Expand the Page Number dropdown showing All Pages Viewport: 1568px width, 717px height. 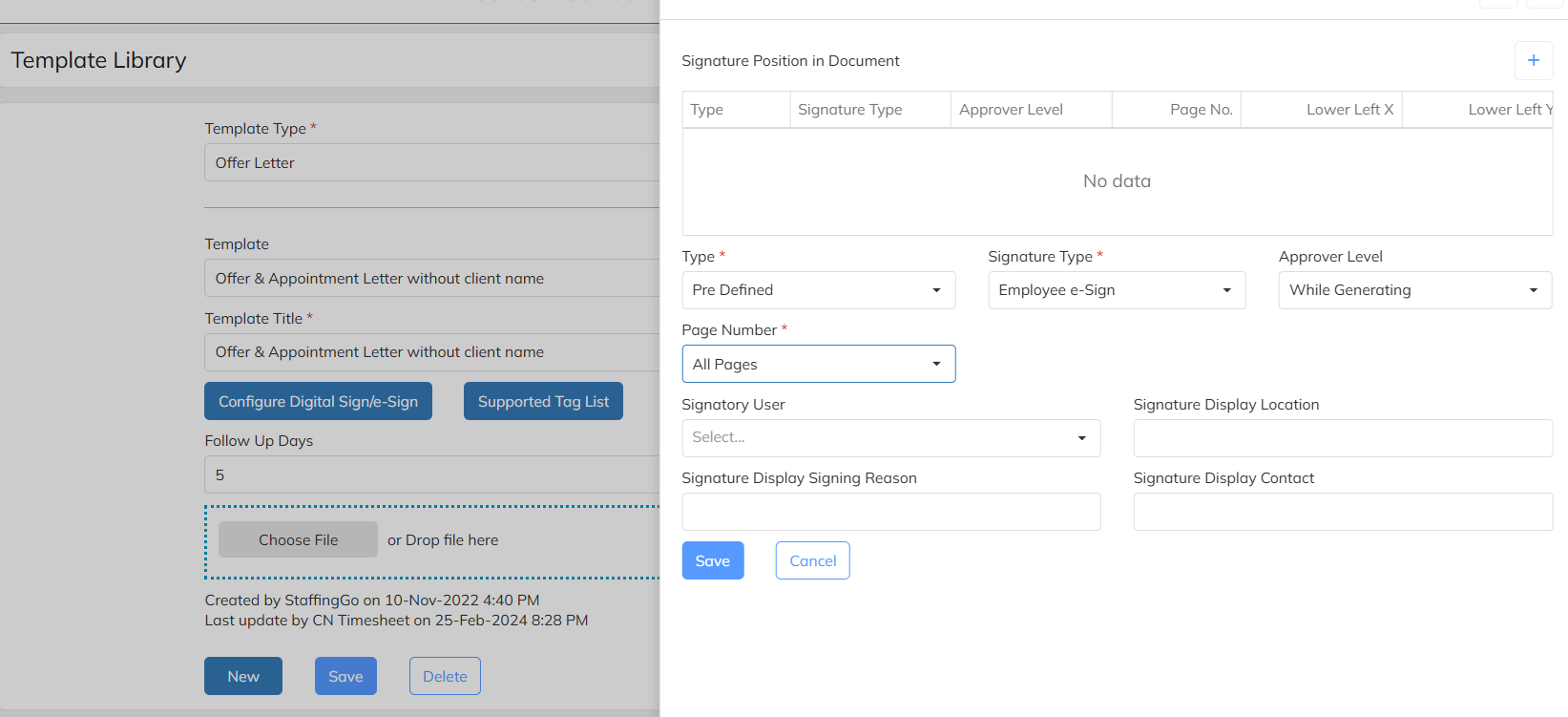(x=818, y=364)
